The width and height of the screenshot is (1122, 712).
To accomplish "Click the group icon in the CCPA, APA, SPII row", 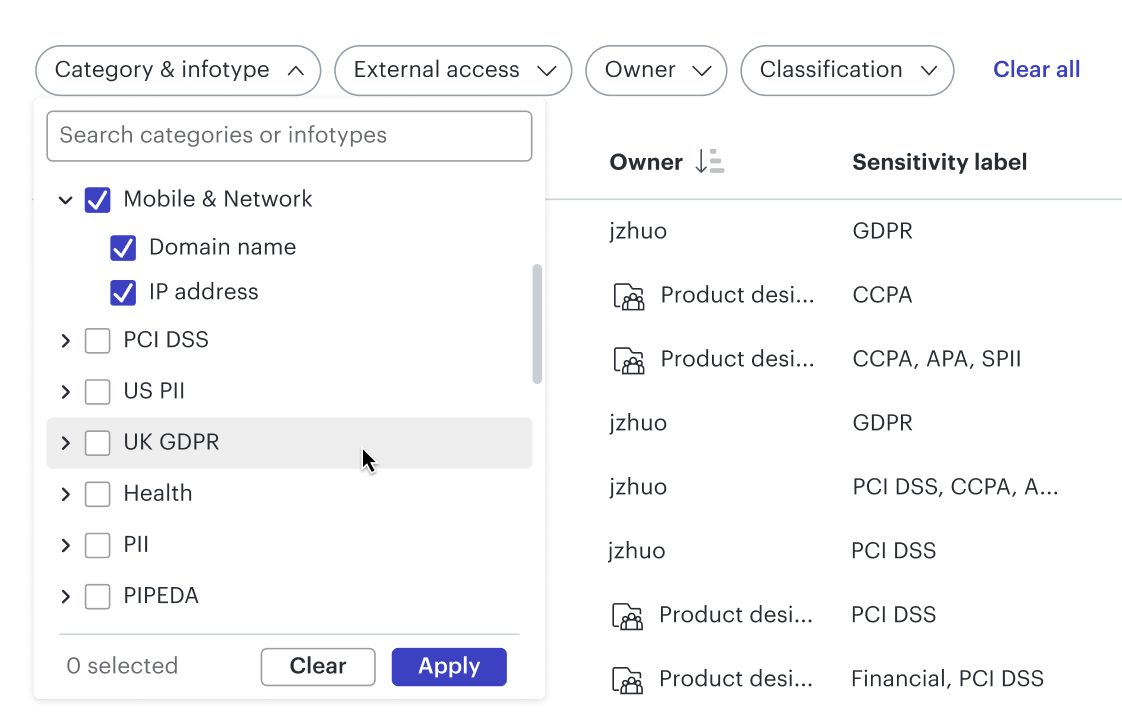I will [x=629, y=359].
